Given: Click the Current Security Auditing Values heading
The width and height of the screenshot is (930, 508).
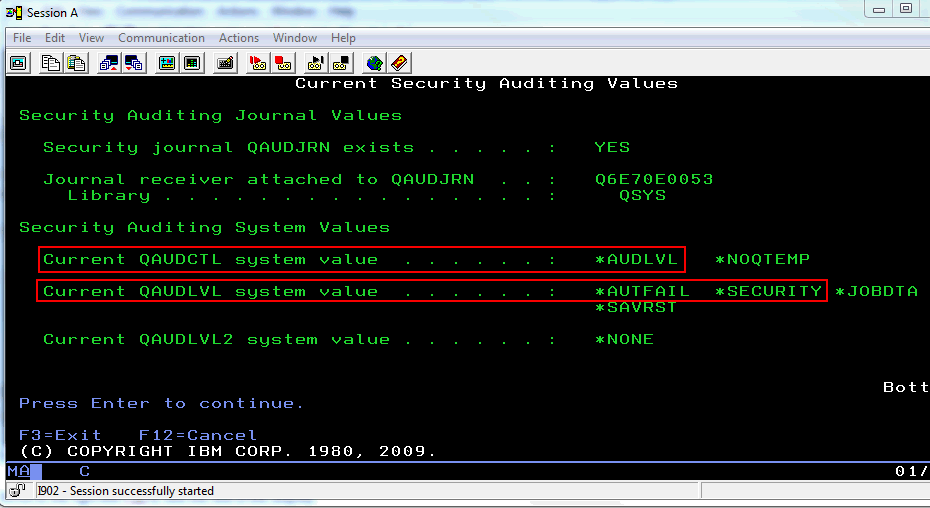Looking at the screenshot, I should [x=486, y=84].
